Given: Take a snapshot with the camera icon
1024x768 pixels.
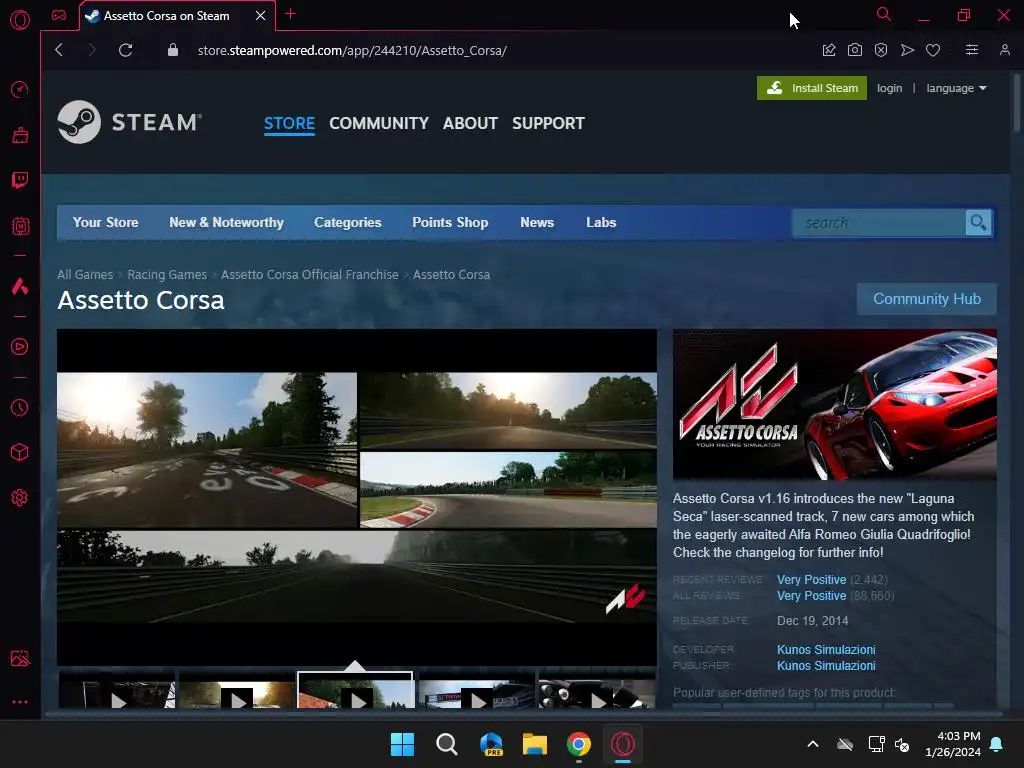Looking at the screenshot, I should (x=855, y=50).
